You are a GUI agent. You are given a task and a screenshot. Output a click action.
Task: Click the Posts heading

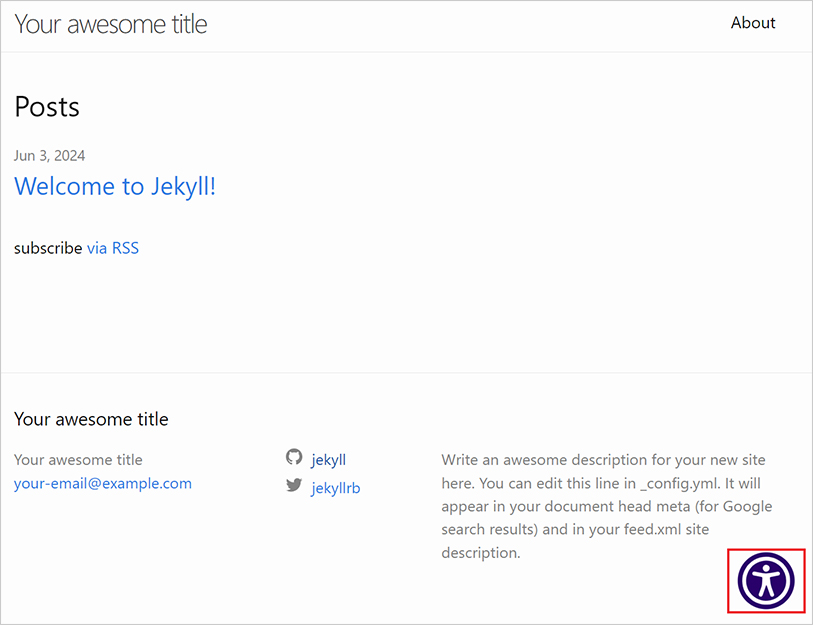[x=47, y=107]
